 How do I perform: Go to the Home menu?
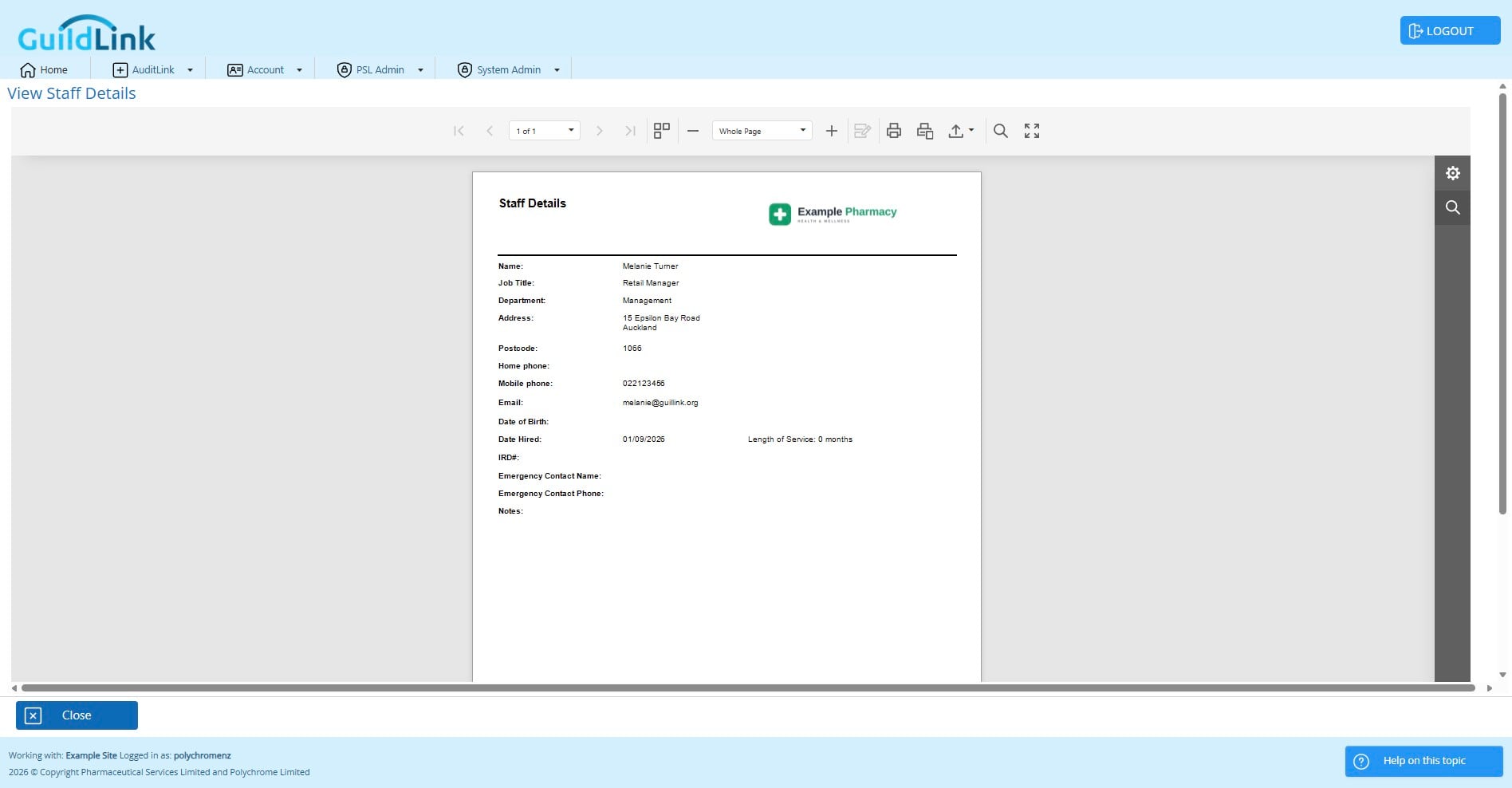(44, 69)
